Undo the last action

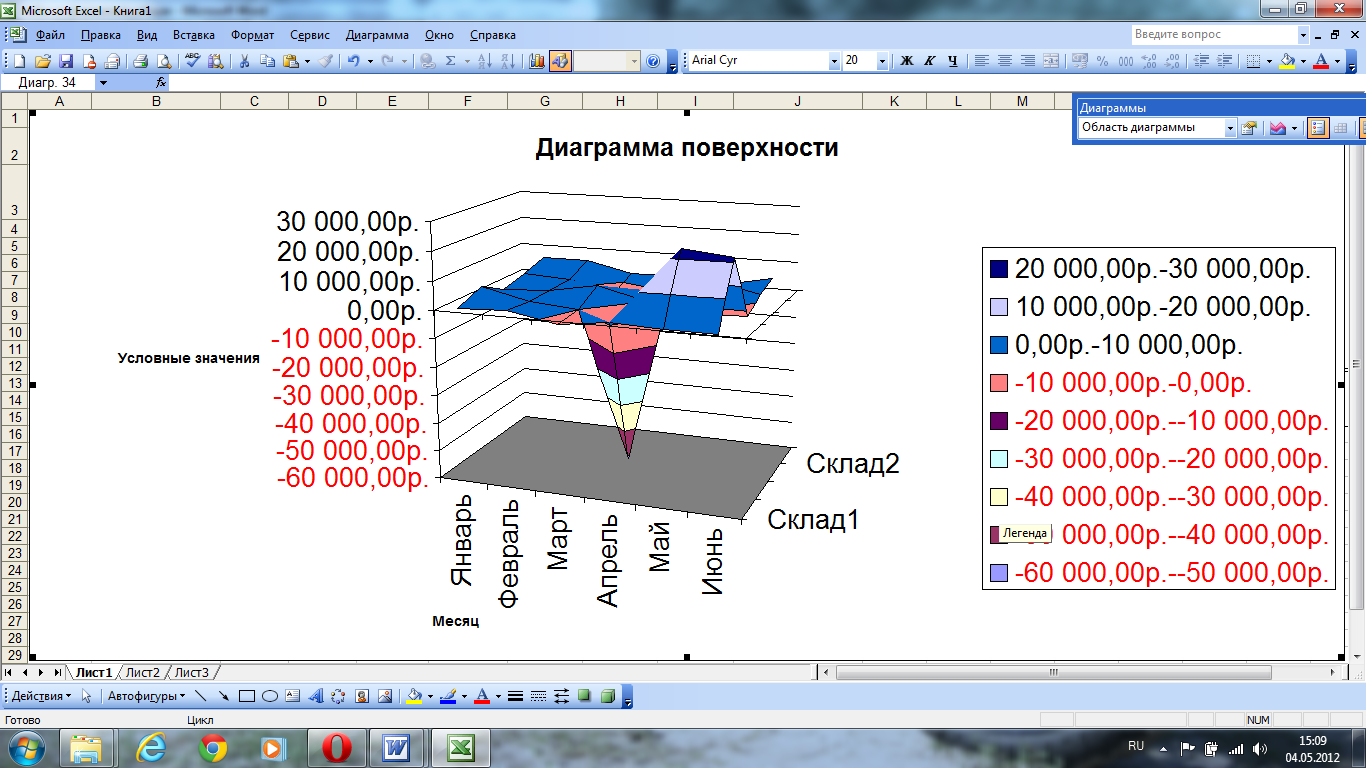[353, 61]
